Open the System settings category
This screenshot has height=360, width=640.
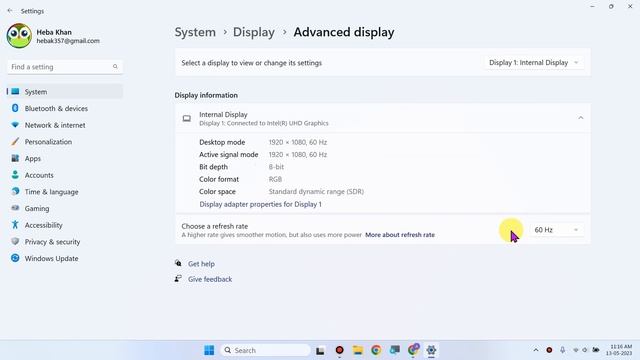65,92
